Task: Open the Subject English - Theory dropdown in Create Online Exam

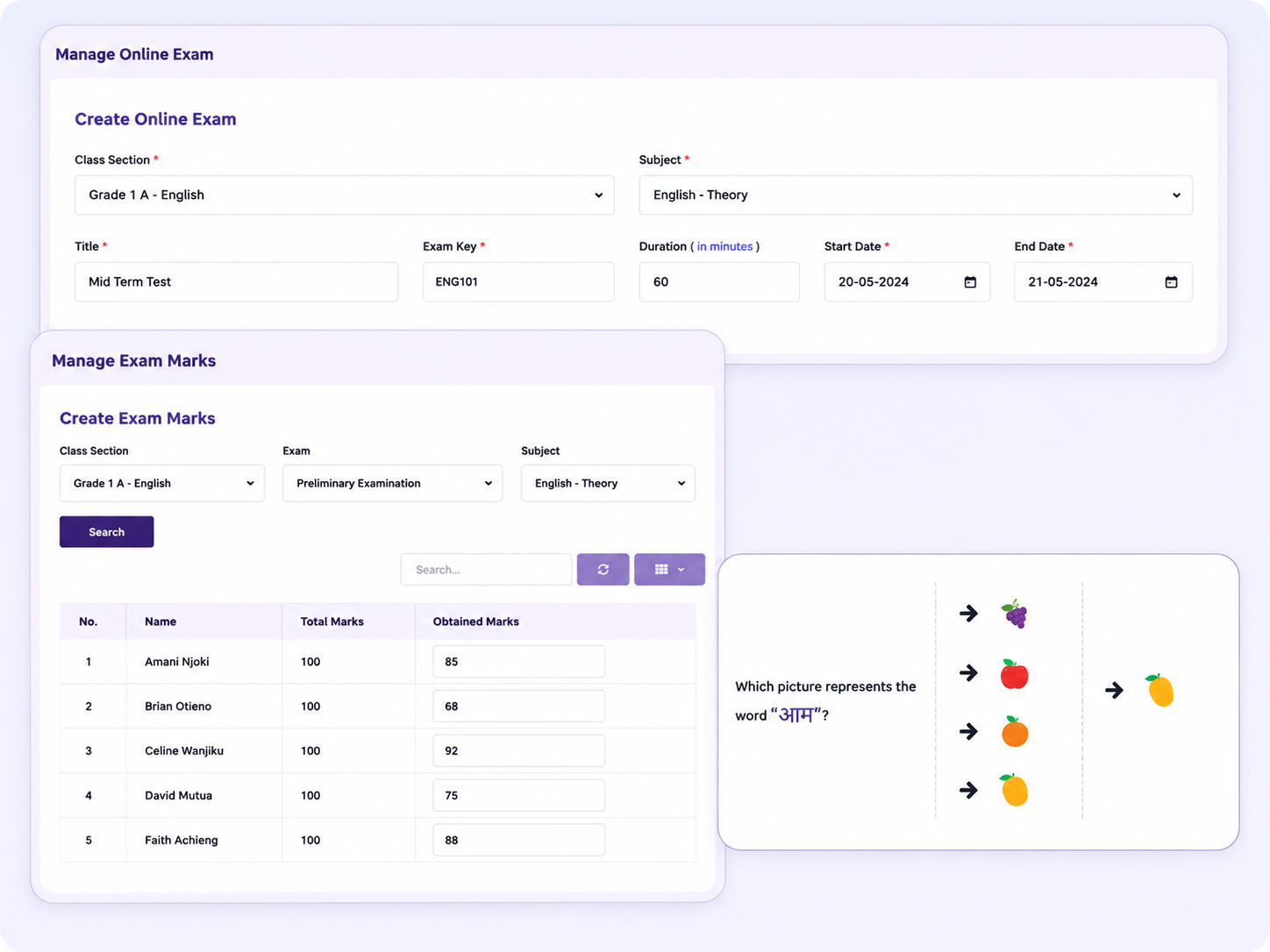Action: point(916,195)
